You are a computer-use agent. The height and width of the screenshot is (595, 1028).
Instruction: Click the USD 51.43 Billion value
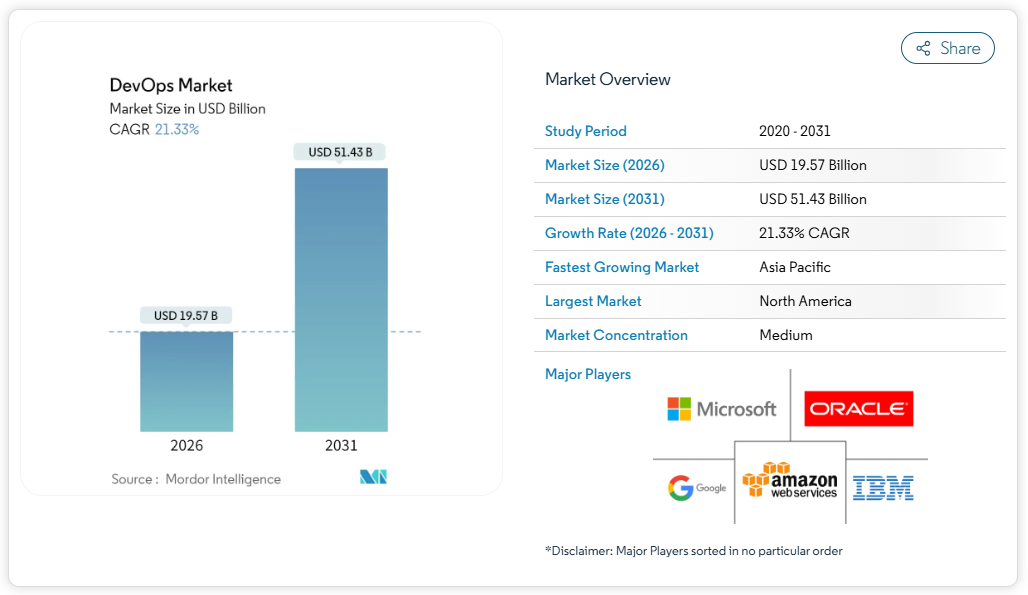coord(813,199)
